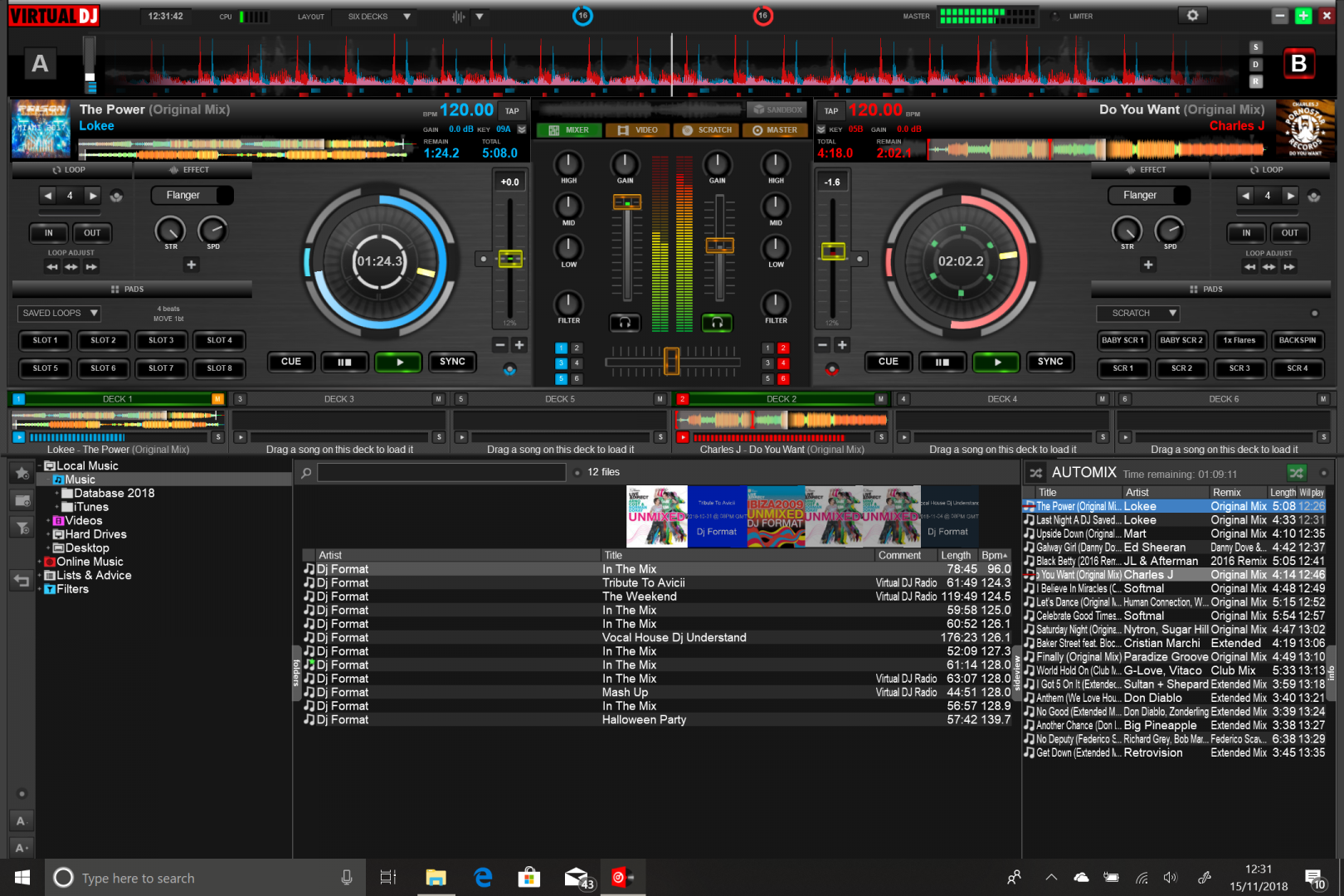Click the beat grid waveform icon in top bar
Image resolution: width=1344 pixels, height=896 pixels.
tap(459, 17)
